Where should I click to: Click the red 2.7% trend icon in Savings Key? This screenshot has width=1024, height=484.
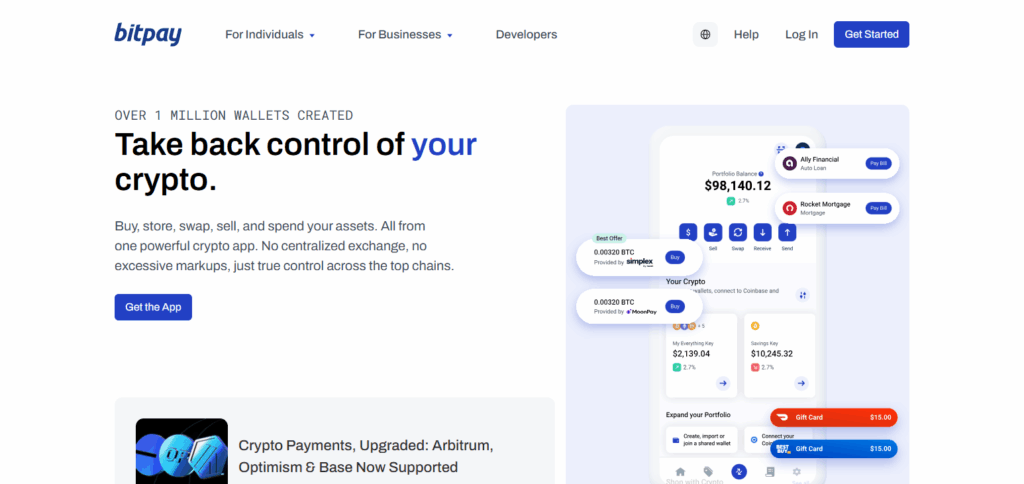pyautogui.click(x=755, y=367)
